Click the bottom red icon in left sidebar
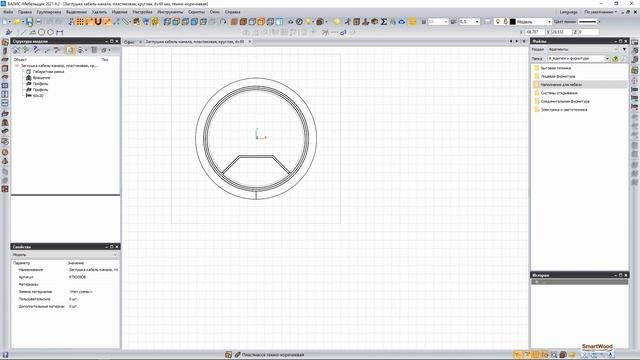This screenshot has width=640, height=360. (5, 189)
